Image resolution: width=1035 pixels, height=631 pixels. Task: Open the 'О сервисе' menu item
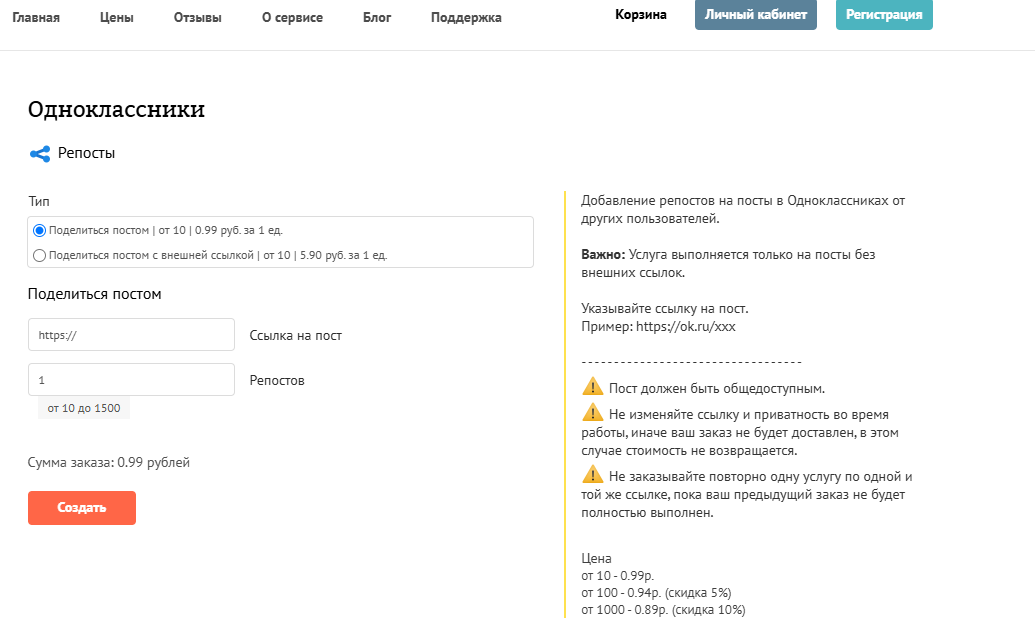coord(292,18)
